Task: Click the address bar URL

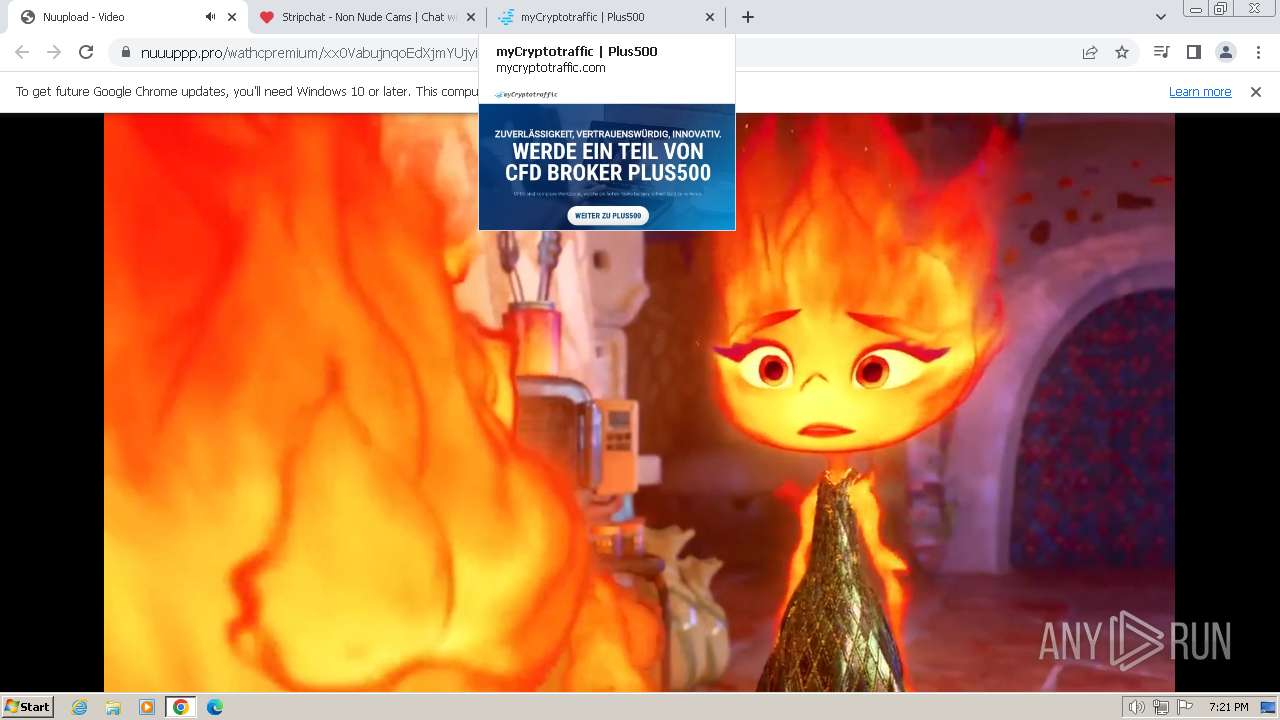Action: [309, 53]
